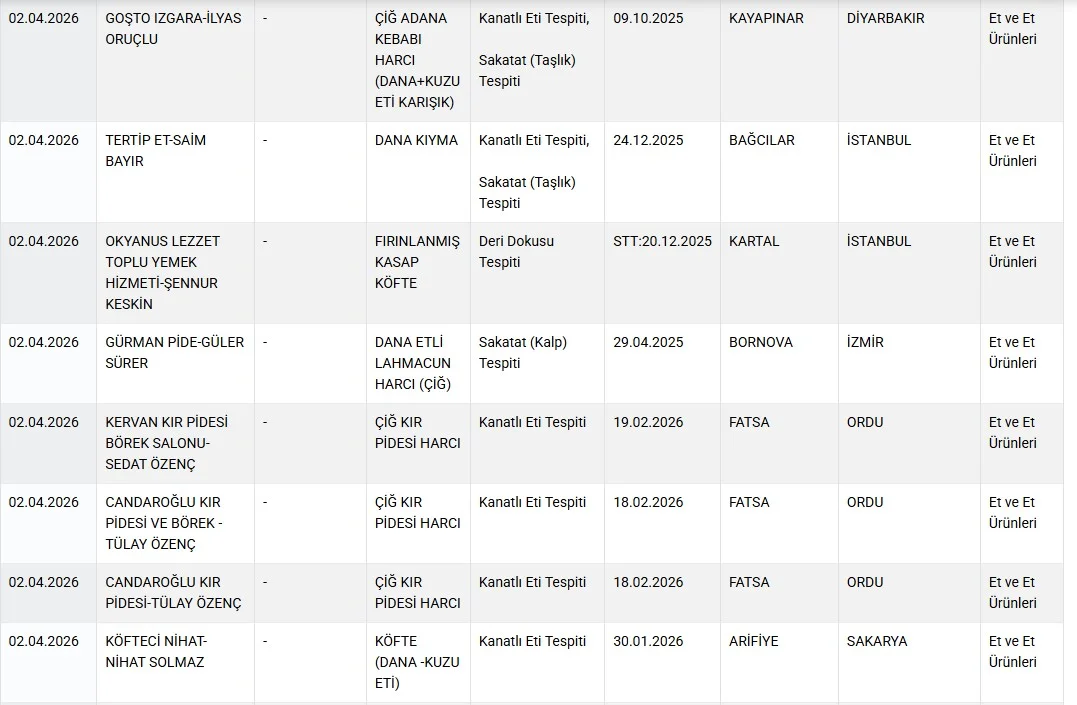Select KÖFTECİ NİHAT-NİHAT SOLMAZ firm cell
The width and height of the screenshot is (1077, 705).
pos(156,651)
